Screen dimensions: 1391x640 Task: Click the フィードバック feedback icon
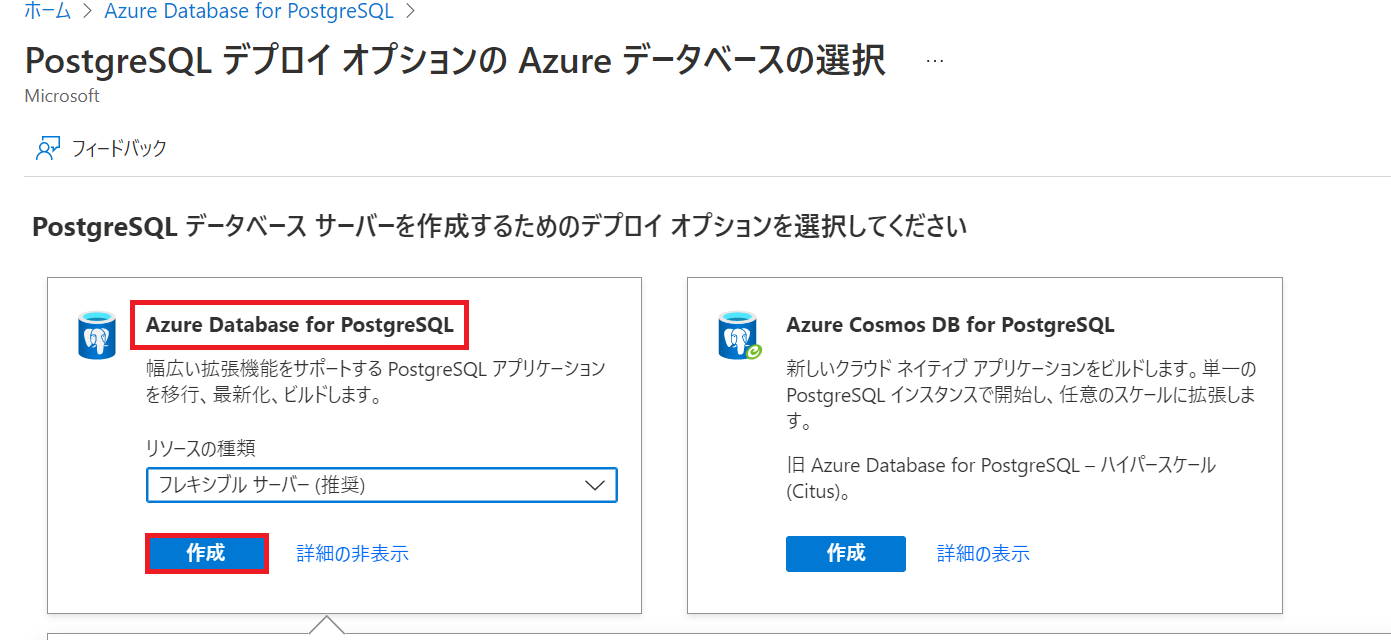[46, 147]
